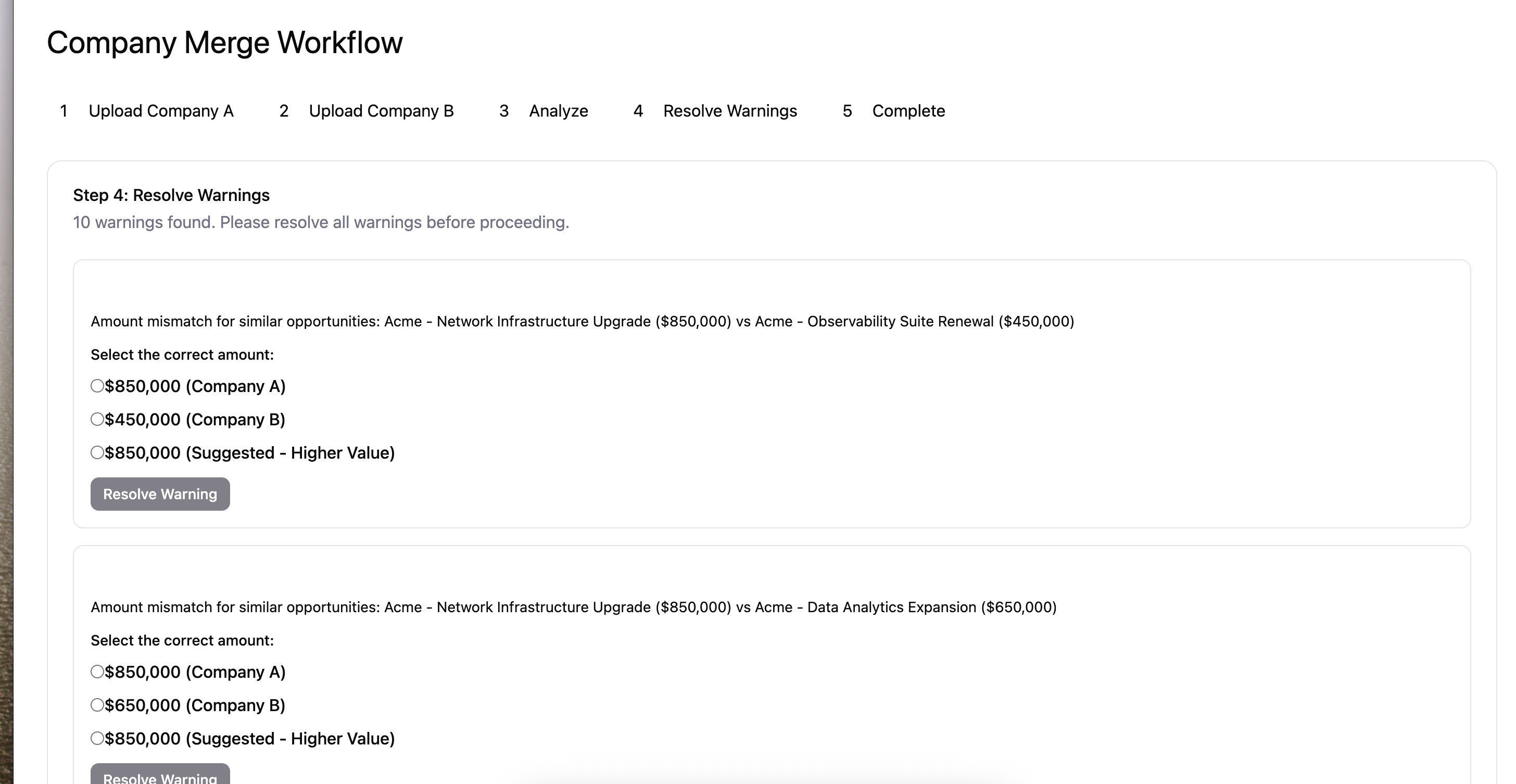Select $450,000 (Company B) radio option

coord(98,420)
